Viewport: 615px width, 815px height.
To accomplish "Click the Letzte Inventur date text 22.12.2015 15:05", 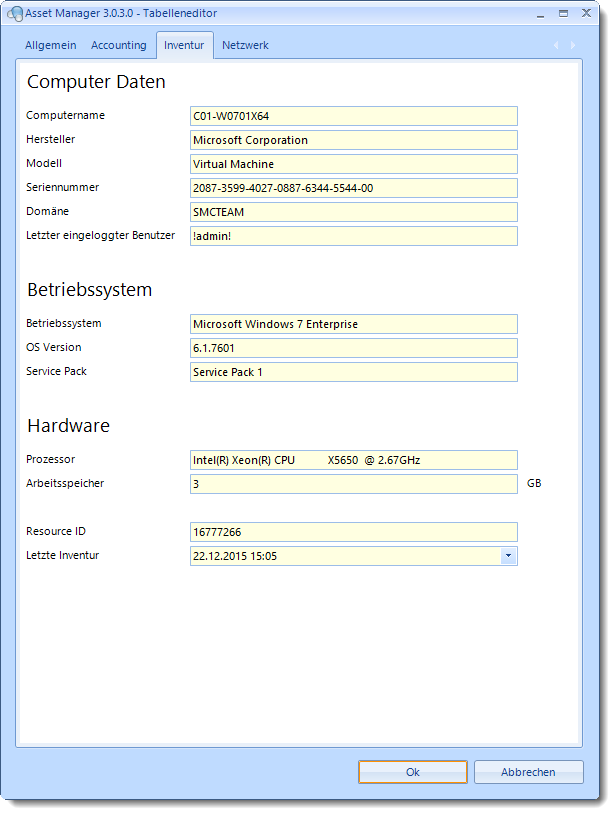I will pyautogui.click(x=235, y=556).
